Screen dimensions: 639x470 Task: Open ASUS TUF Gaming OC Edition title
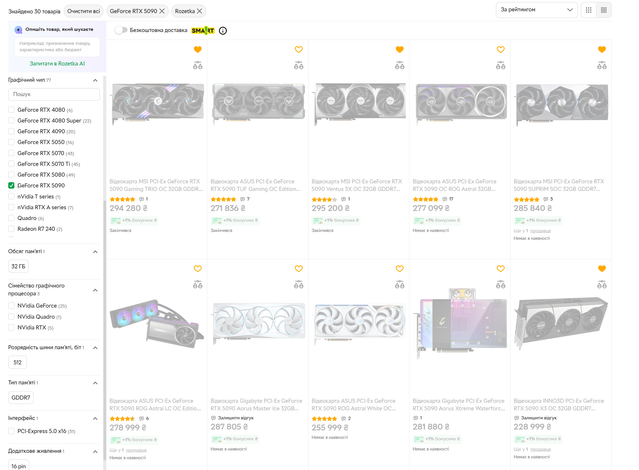click(x=255, y=185)
